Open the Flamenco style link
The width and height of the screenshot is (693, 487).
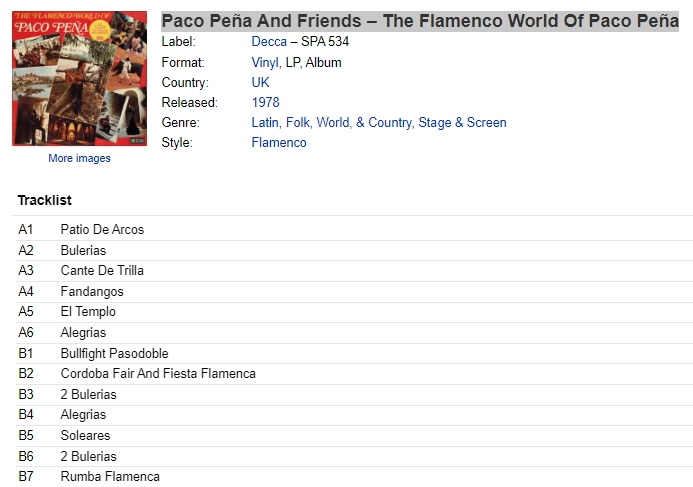click(279, 143)
